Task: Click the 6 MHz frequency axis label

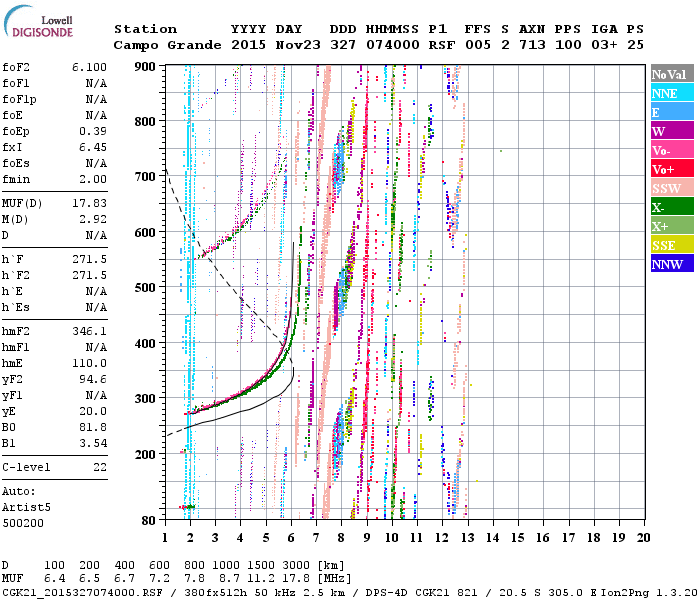Action: coord(291,538)
